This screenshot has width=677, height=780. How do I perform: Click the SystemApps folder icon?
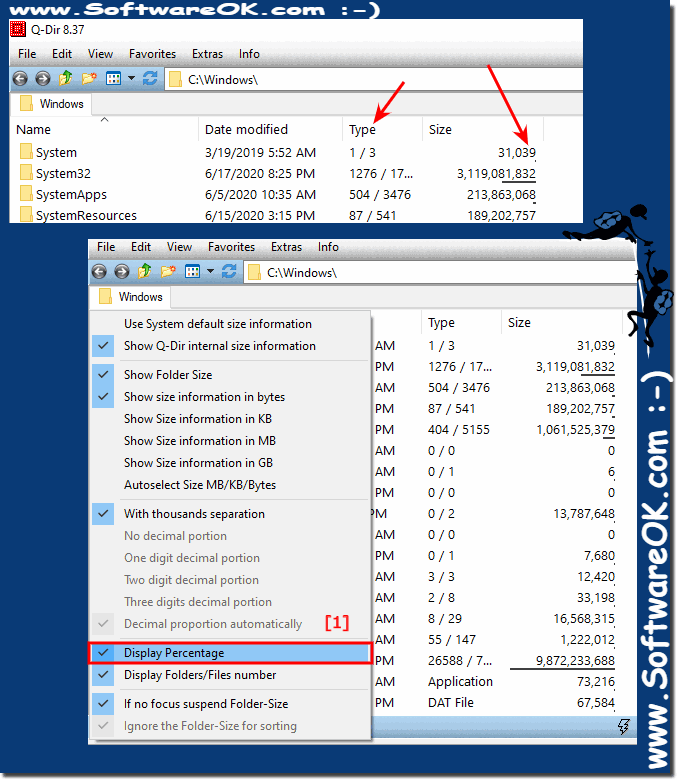click(26, 194)
